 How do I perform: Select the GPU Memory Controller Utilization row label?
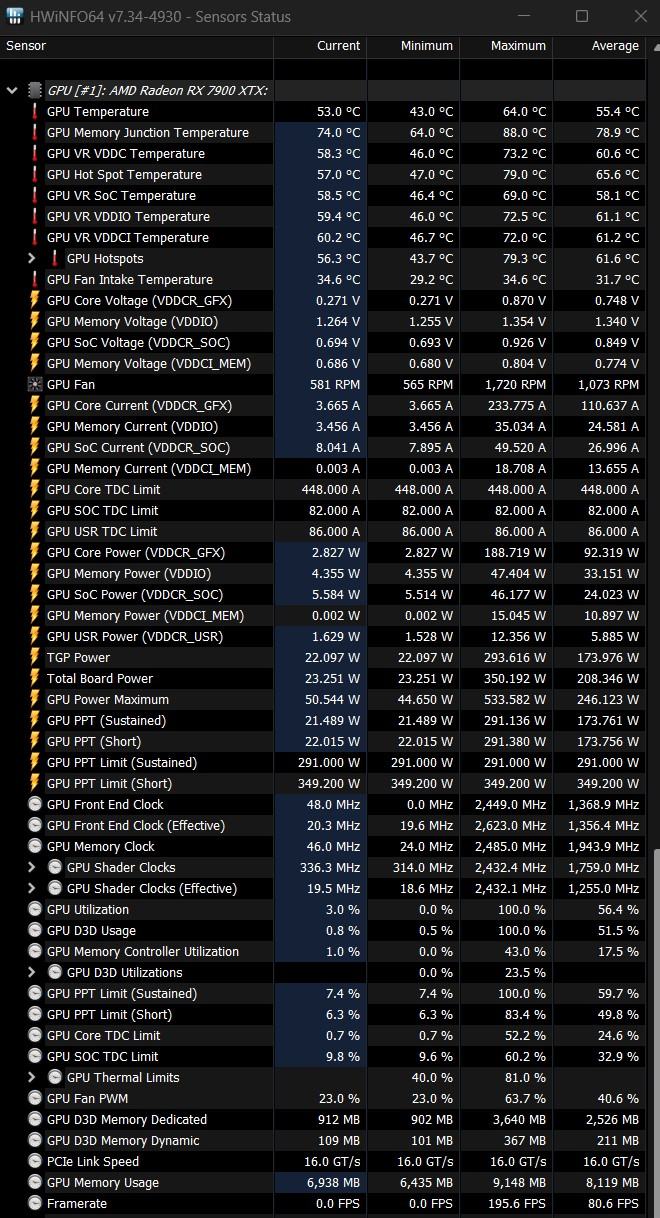click(x=143, y=951)
